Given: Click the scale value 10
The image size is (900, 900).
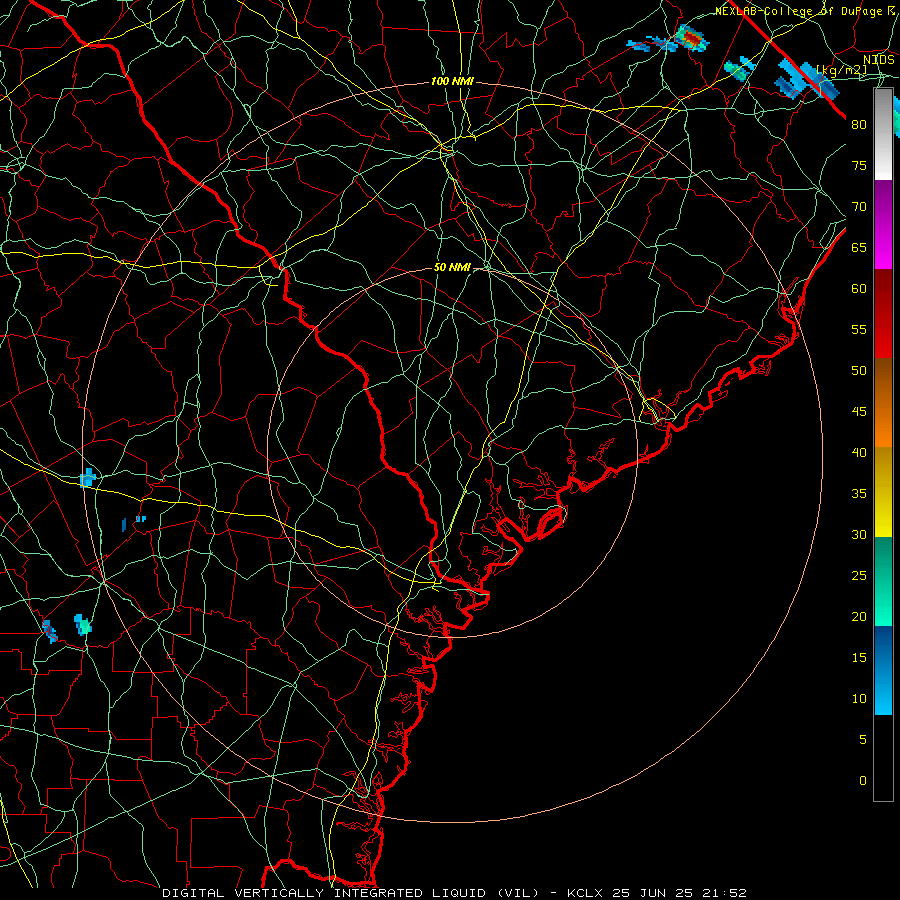Looking at the screenshot, I should tap(859, 699).
